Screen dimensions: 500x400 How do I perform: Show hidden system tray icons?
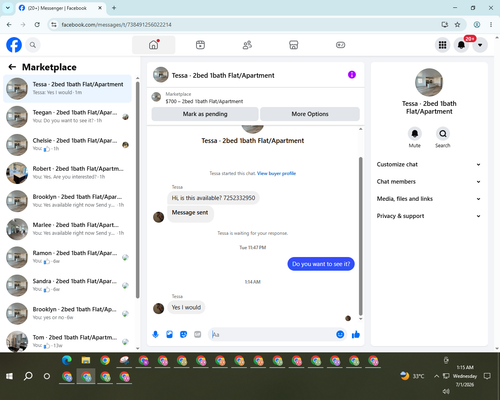click(x=436, y=376)
